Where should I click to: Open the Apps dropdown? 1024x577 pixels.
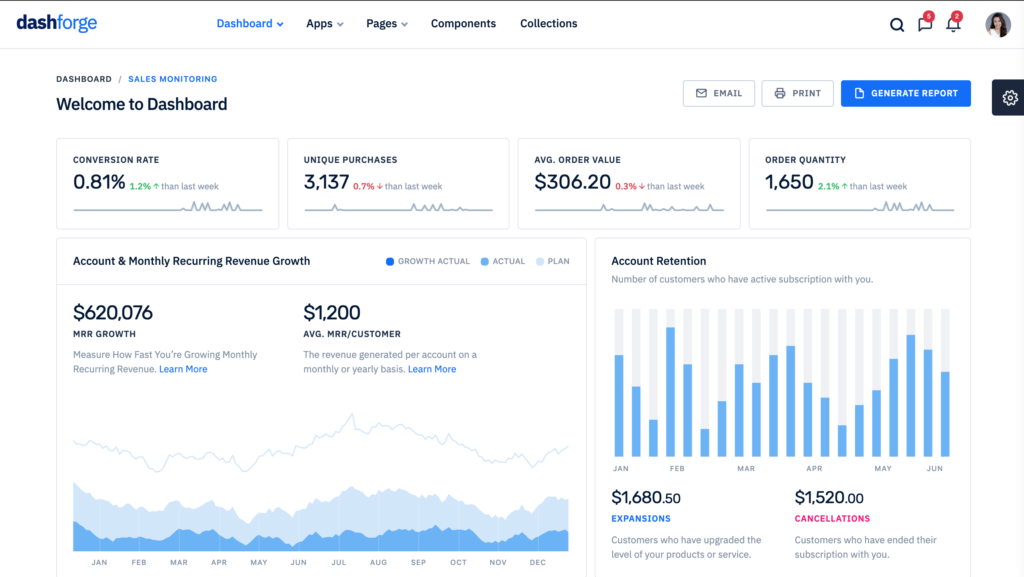(324, 23)
